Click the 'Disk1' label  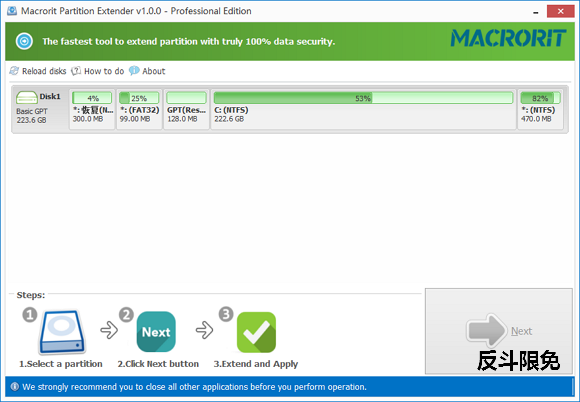click(50, 97)
